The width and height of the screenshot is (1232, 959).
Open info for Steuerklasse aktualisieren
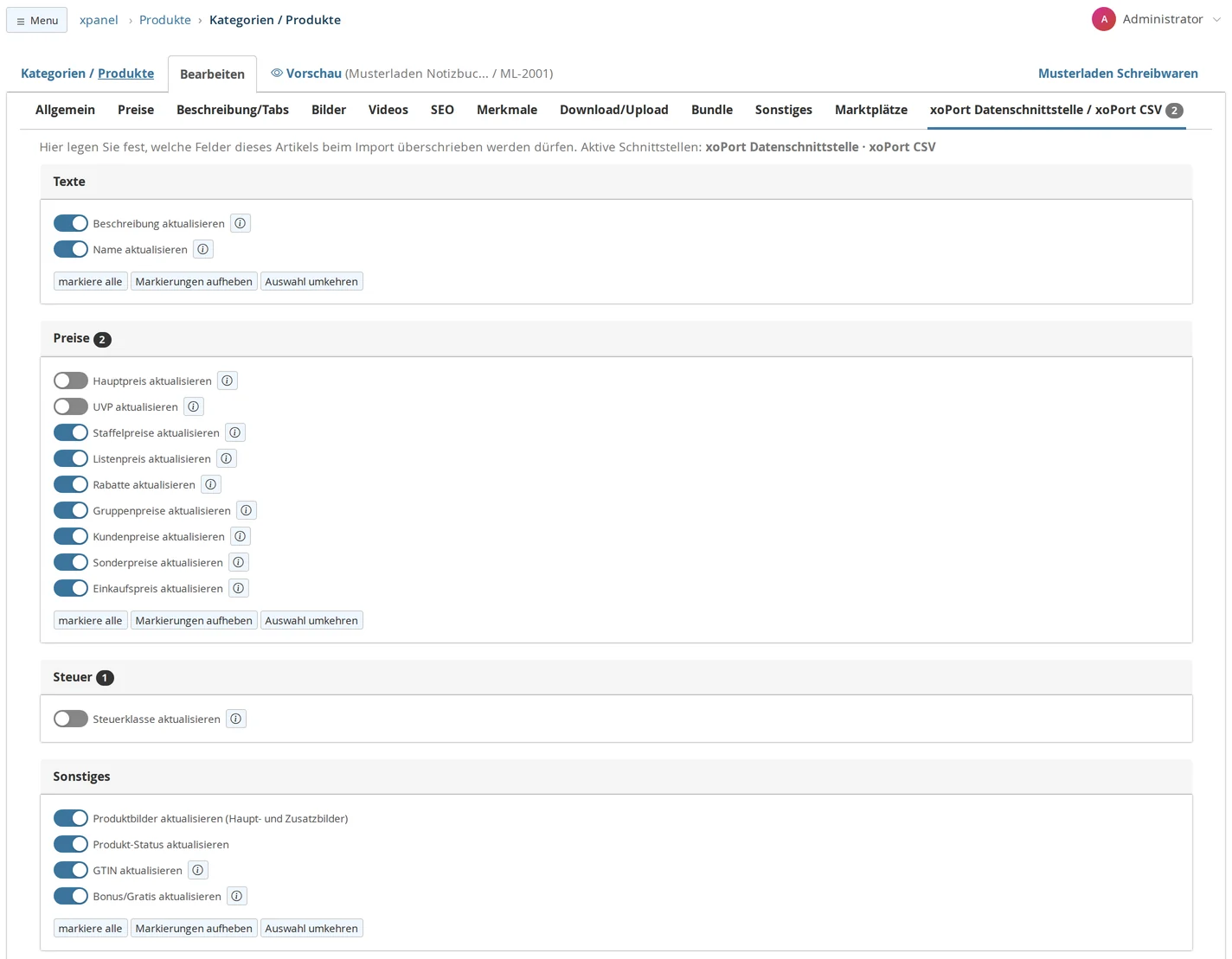[236, 719]
